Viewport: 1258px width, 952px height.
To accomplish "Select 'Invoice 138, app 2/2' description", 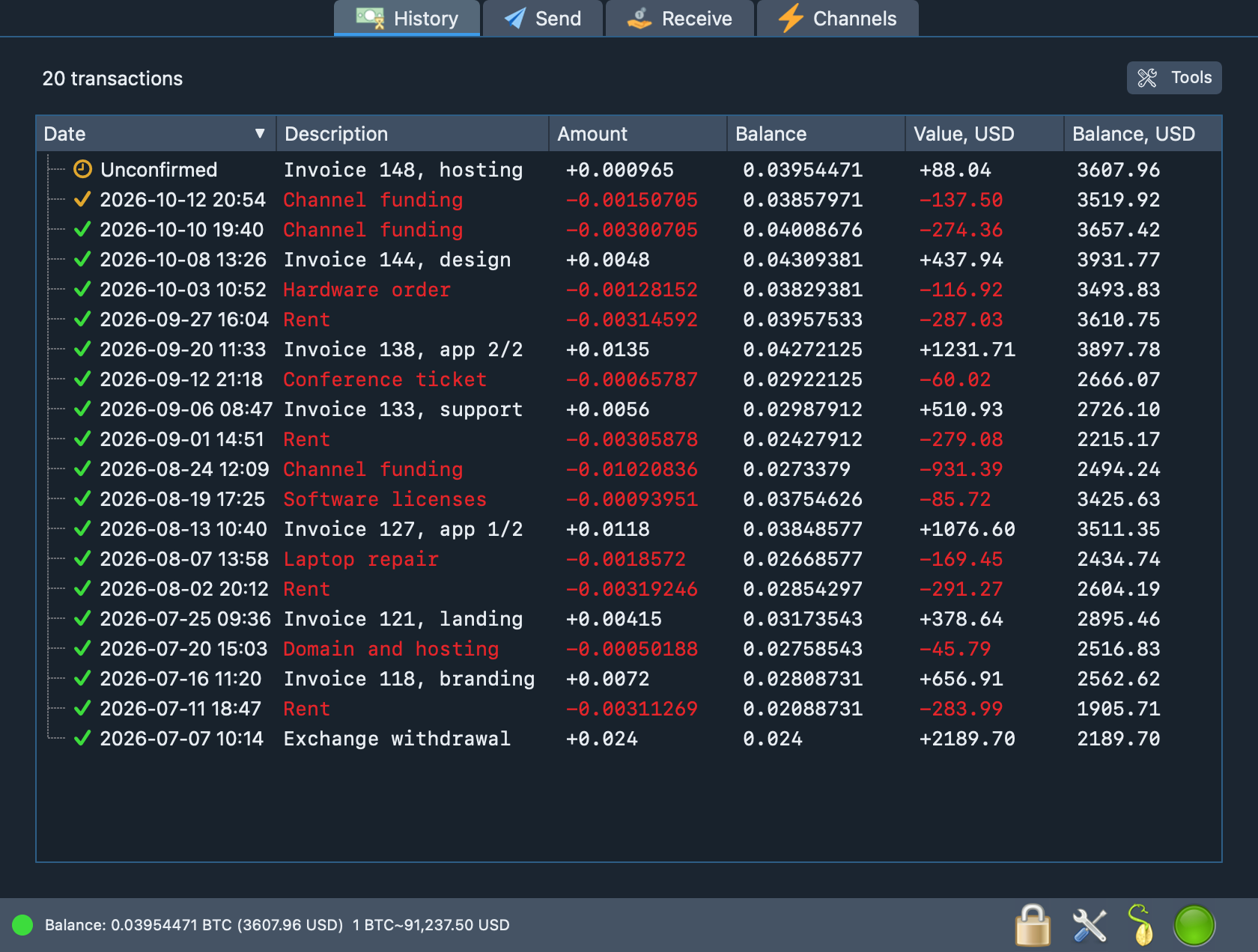I will (403, 350).
